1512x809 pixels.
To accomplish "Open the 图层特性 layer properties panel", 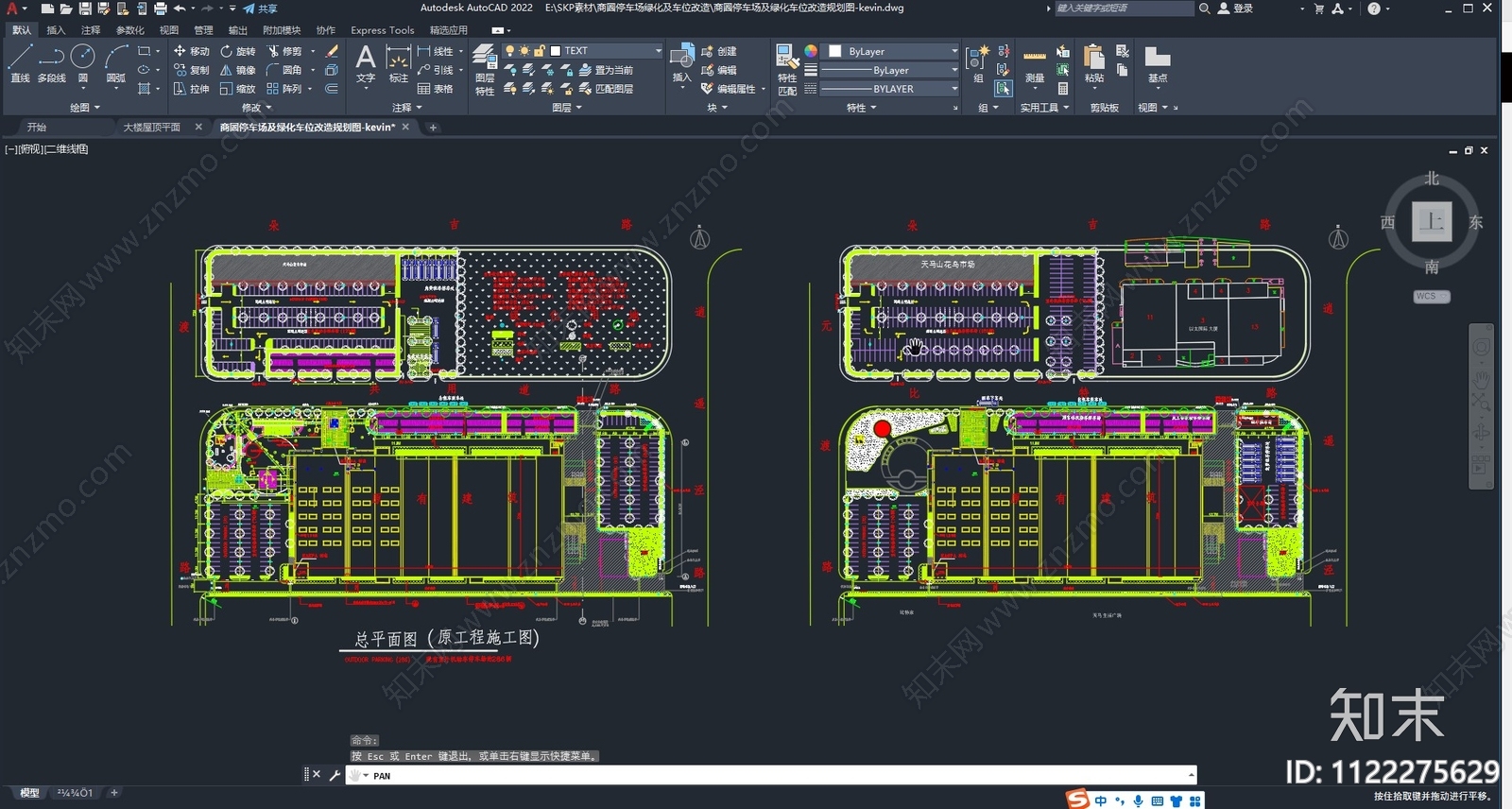I will coord(485,68).
